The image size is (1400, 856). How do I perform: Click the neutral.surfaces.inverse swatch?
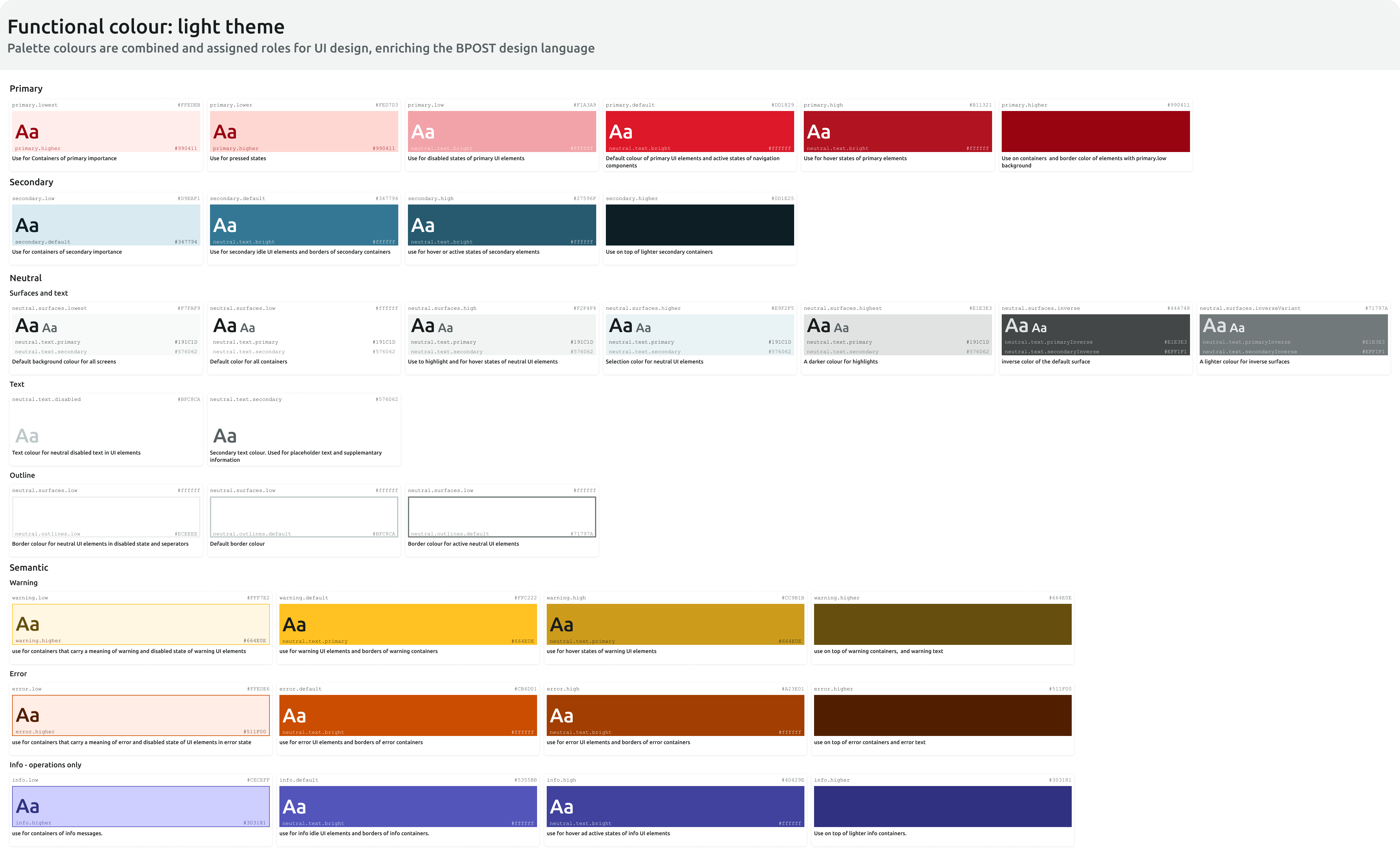1096,334
